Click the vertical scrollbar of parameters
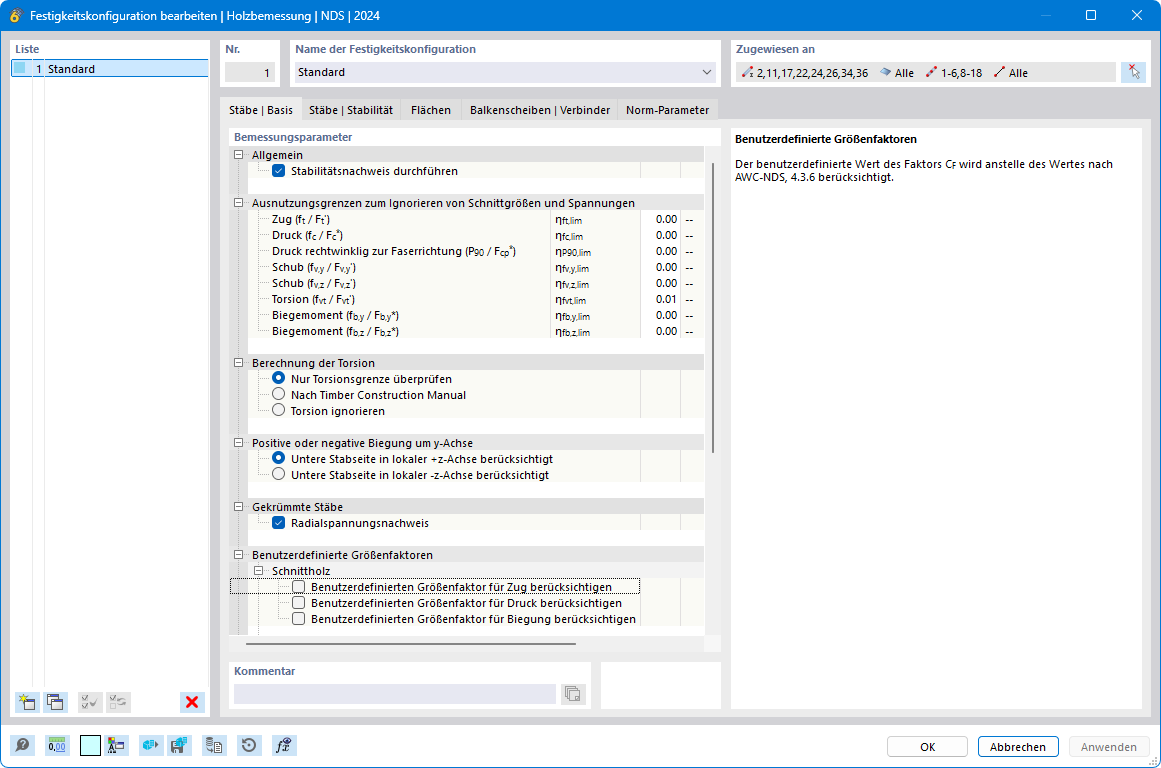The width and height of the screenshot is (1161, 768). click(x=713, y=307)
